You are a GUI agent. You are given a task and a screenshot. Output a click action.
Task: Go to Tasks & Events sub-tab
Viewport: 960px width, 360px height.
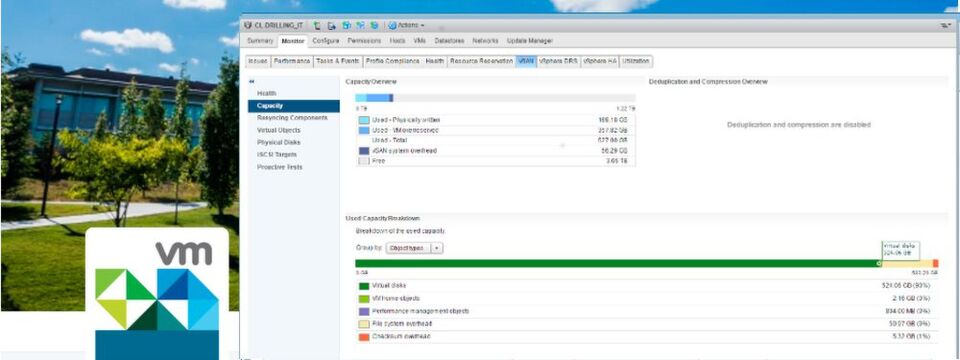click(x=337, y=61)
